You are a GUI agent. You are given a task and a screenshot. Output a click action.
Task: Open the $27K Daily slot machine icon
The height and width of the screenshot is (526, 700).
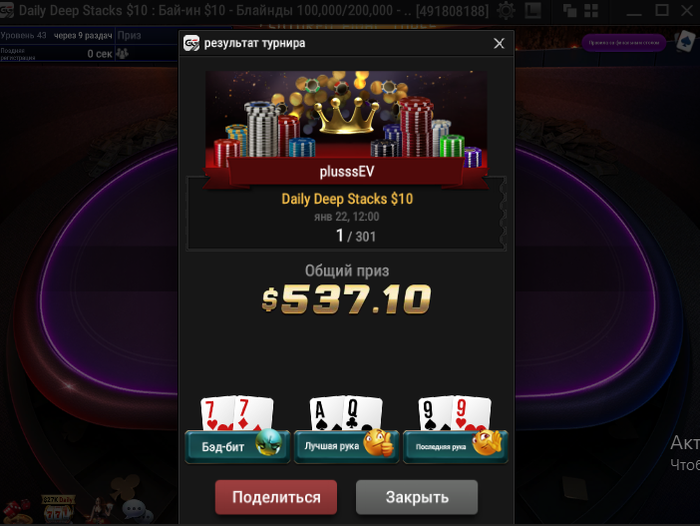pos(58,509)
